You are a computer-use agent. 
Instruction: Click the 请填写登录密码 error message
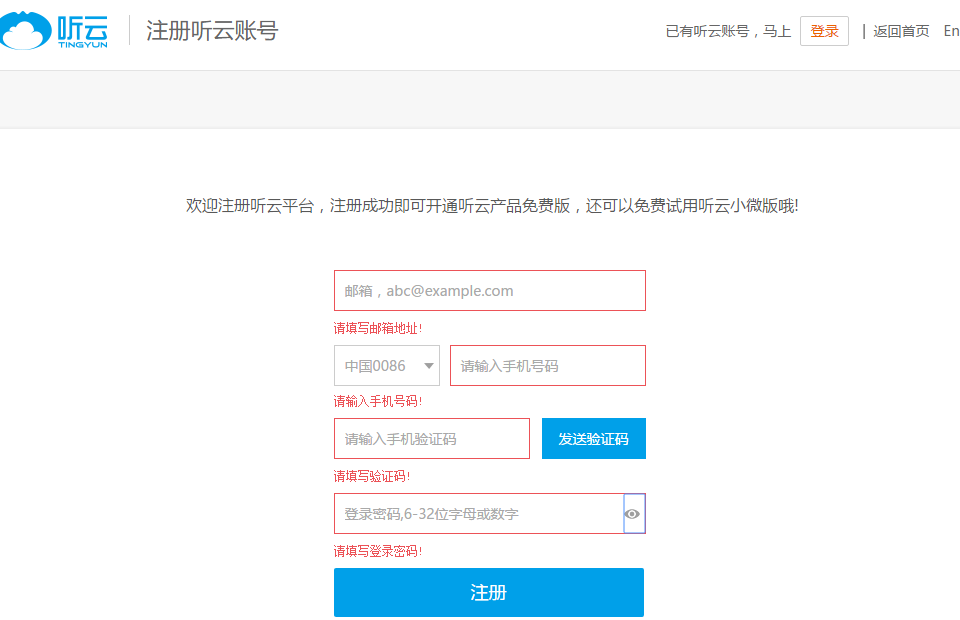[378, 551]
